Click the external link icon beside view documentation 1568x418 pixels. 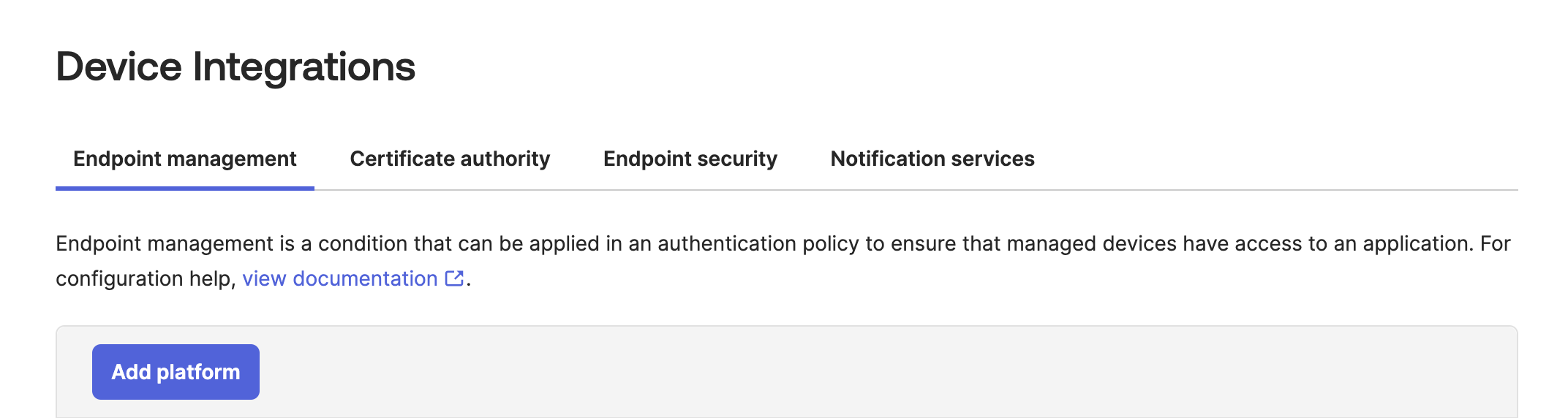(x=455, y=278)
